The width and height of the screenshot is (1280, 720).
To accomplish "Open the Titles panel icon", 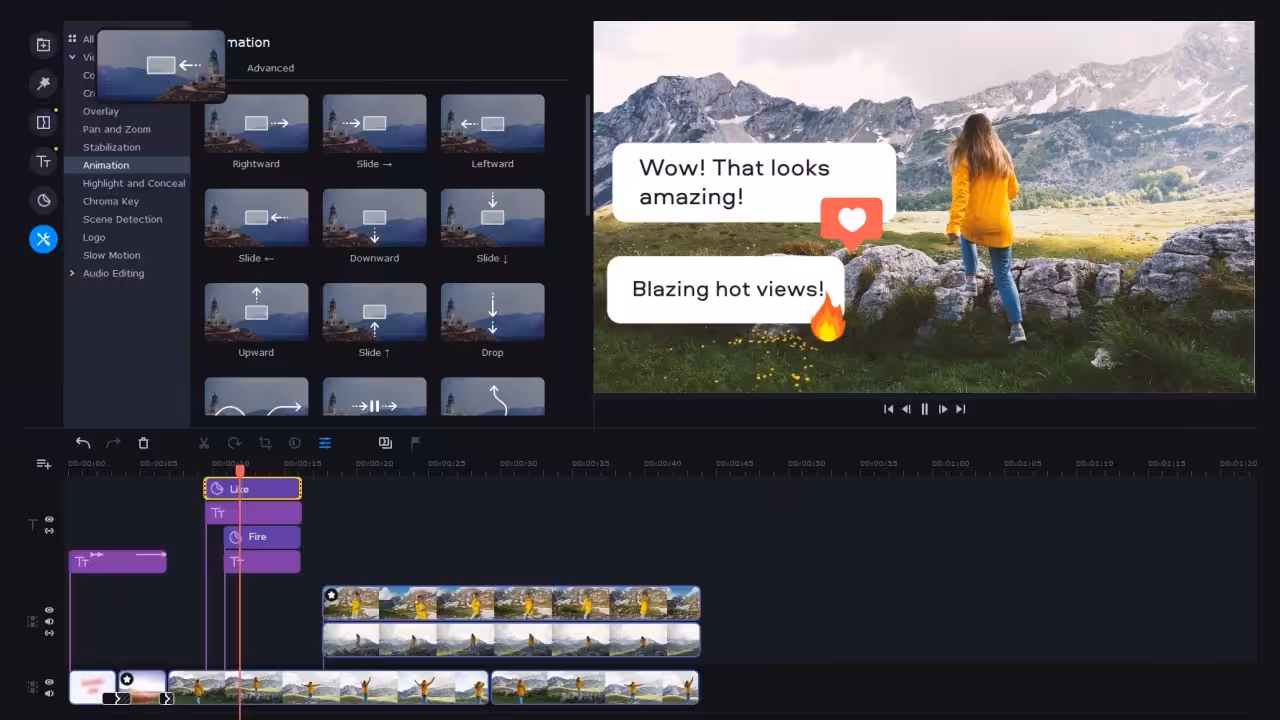I will click(43, 162).
